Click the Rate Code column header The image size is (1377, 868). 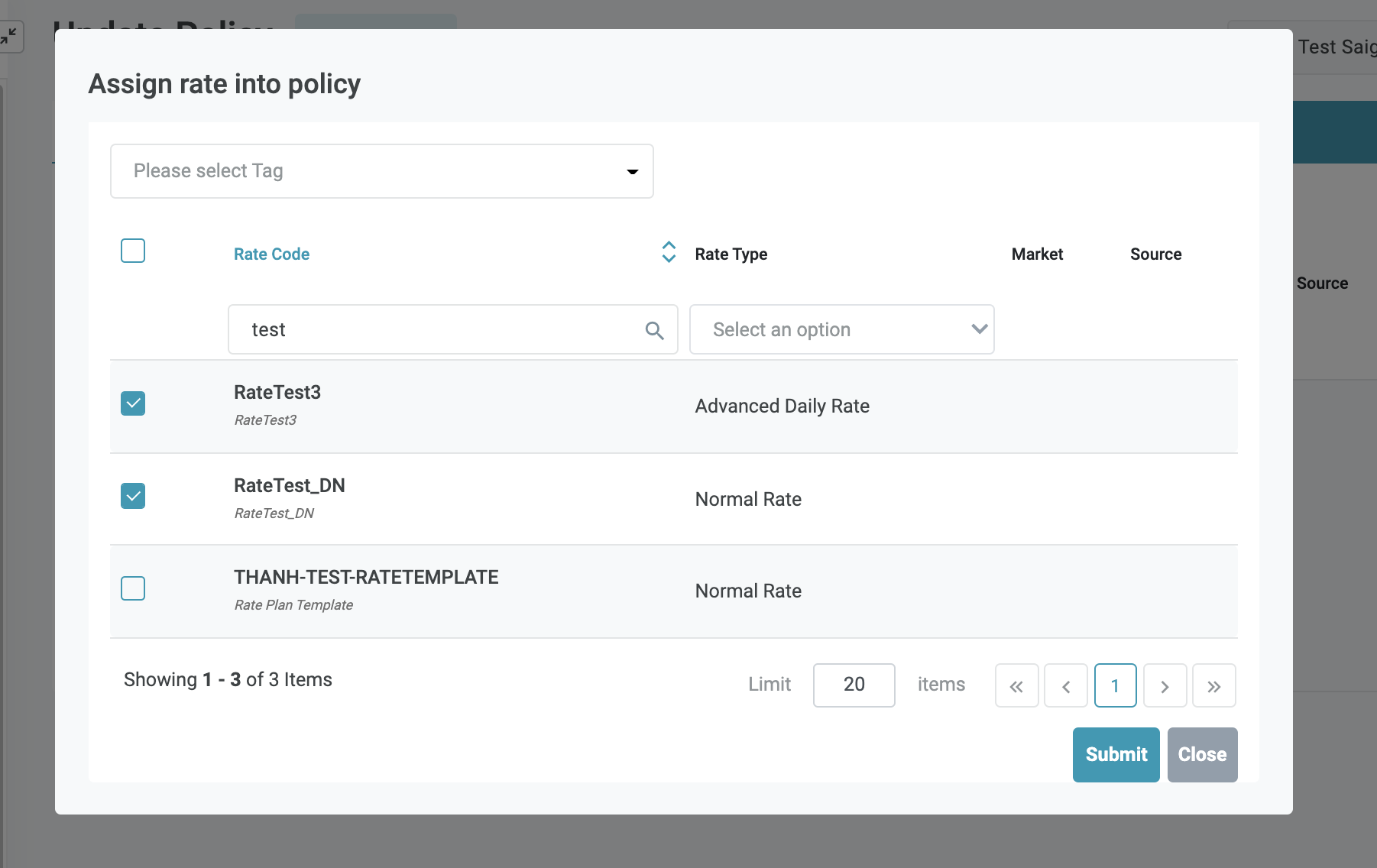coord(271,254)
